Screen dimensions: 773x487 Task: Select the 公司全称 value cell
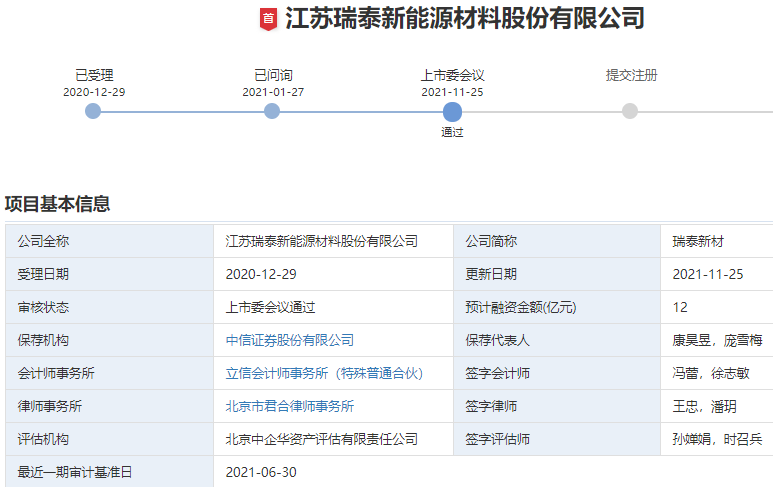(322, 241)
